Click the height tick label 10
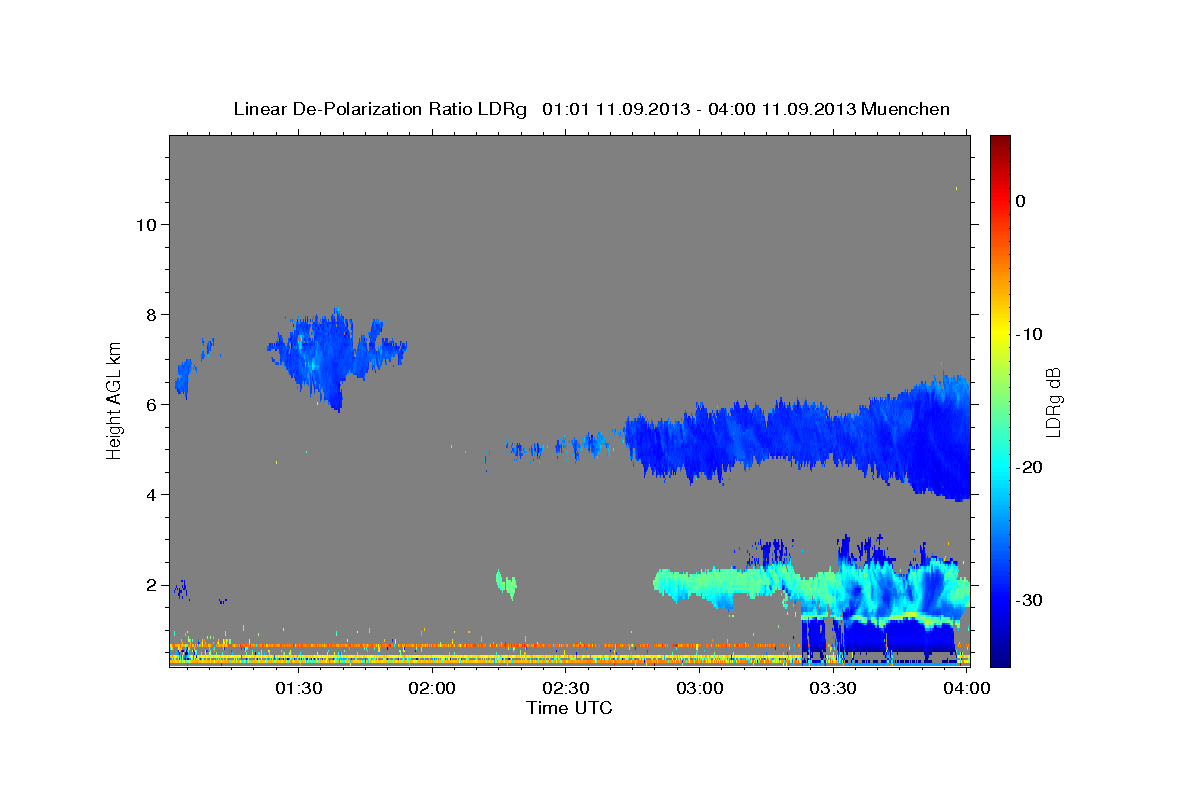1200x800 pixels. [147, 225]
